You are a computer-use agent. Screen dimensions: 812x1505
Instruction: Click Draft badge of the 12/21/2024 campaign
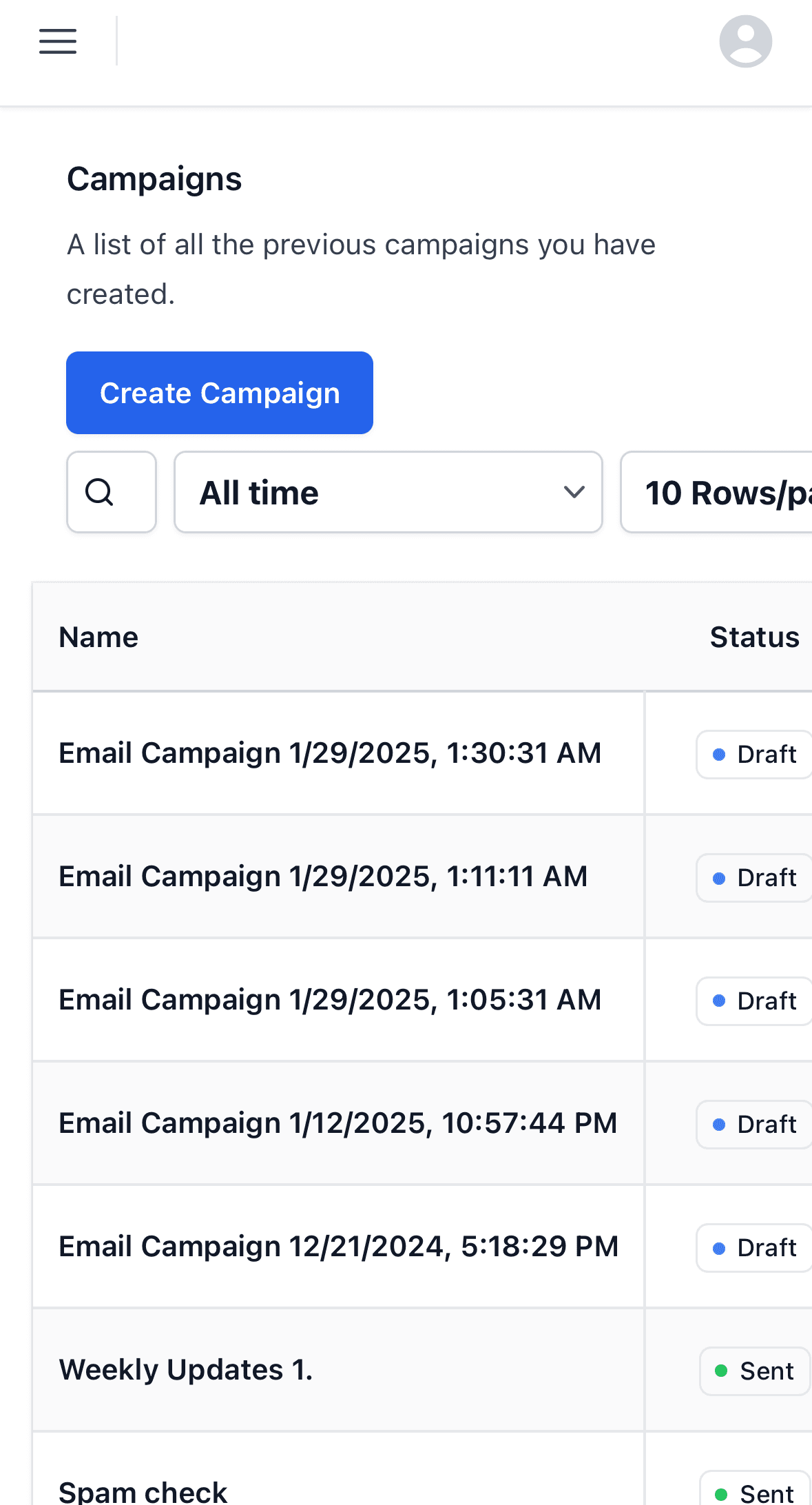tap(755, 1248)
